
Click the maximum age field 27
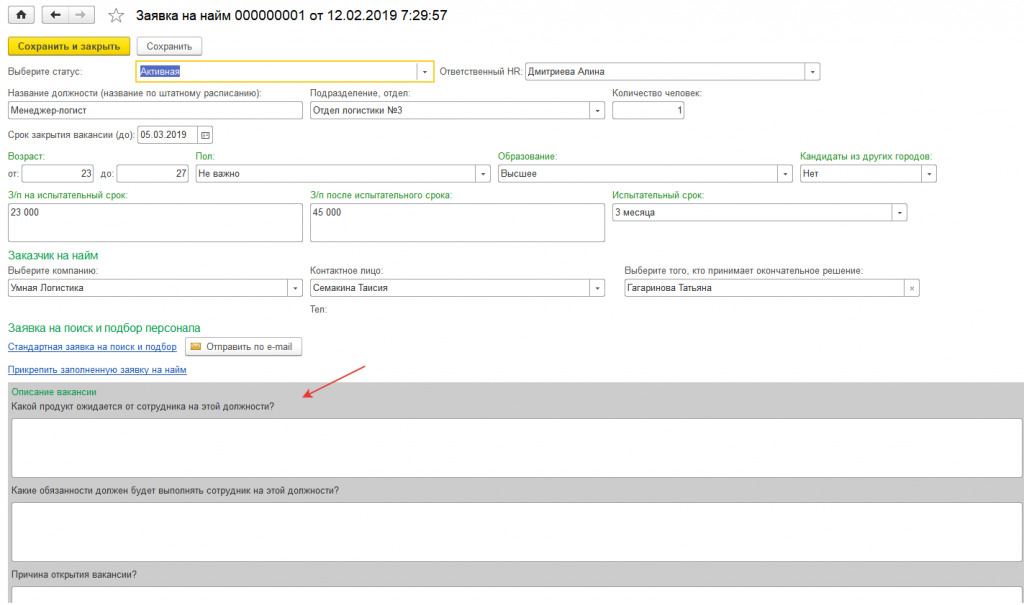pos(153,174)
